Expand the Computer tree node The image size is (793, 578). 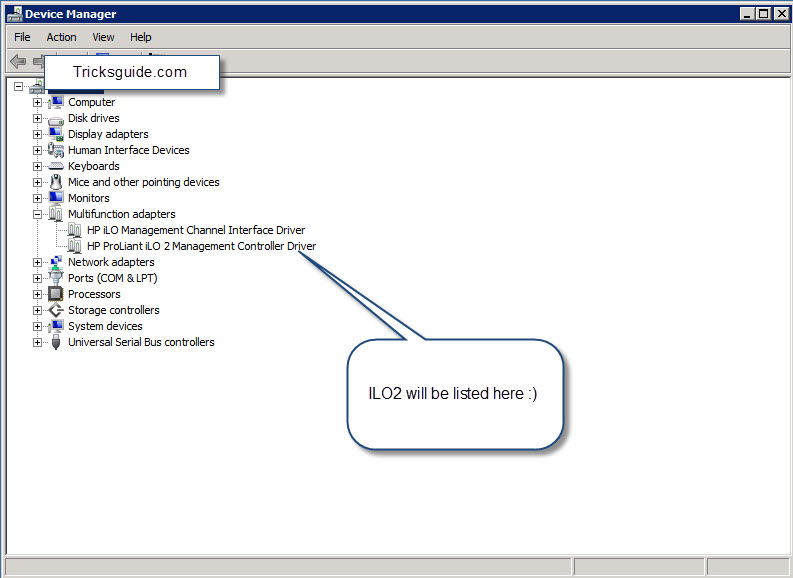(37, 102)
